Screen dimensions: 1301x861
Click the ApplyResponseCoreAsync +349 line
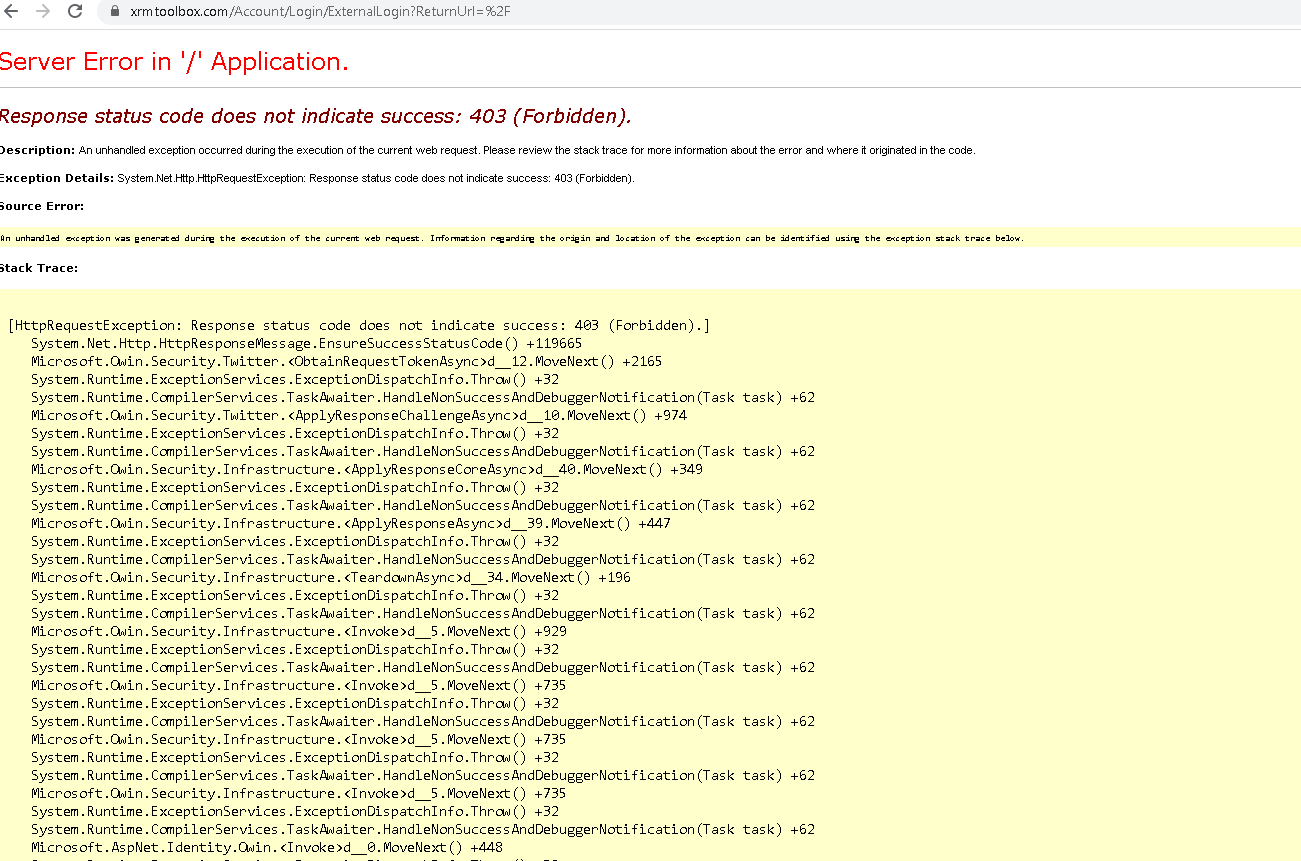click(x=367, y=469)
